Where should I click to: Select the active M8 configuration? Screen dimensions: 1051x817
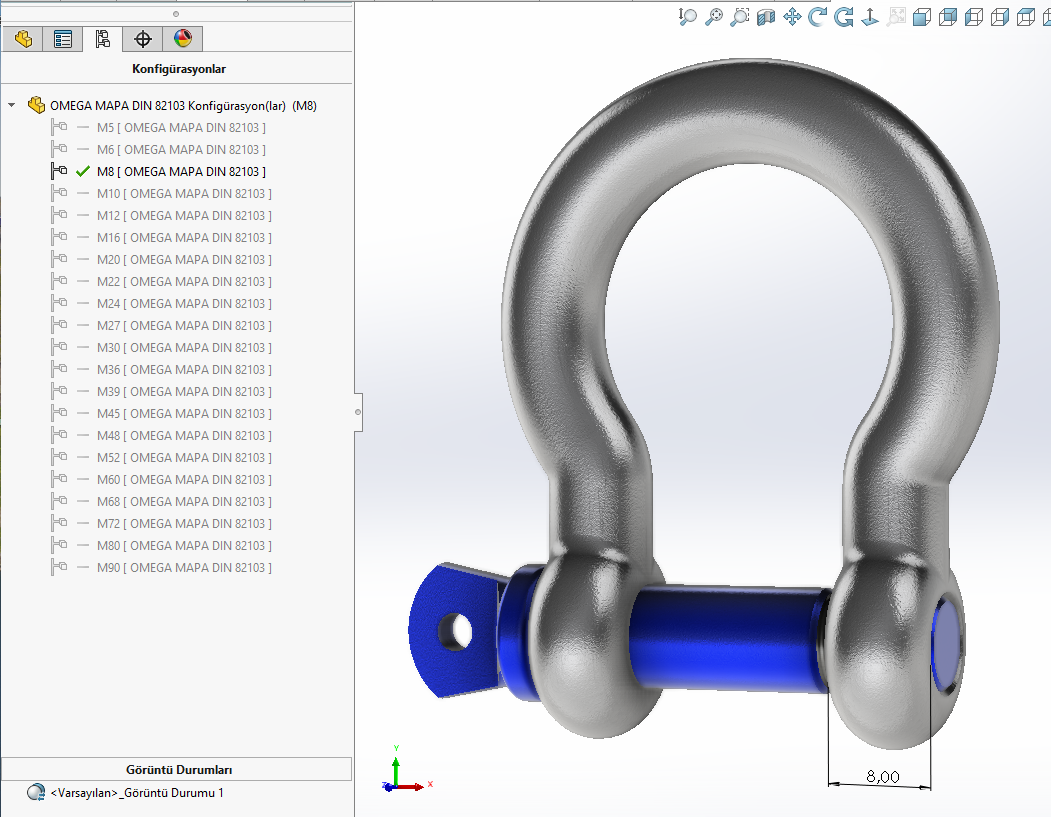(x=181, y=172)
